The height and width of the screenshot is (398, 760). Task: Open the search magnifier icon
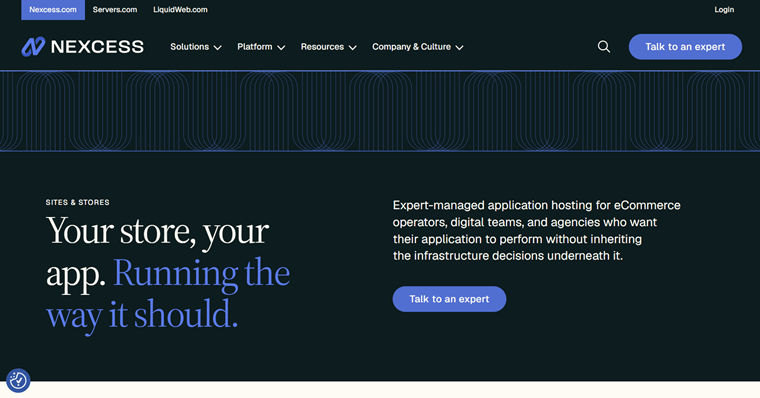603,47
